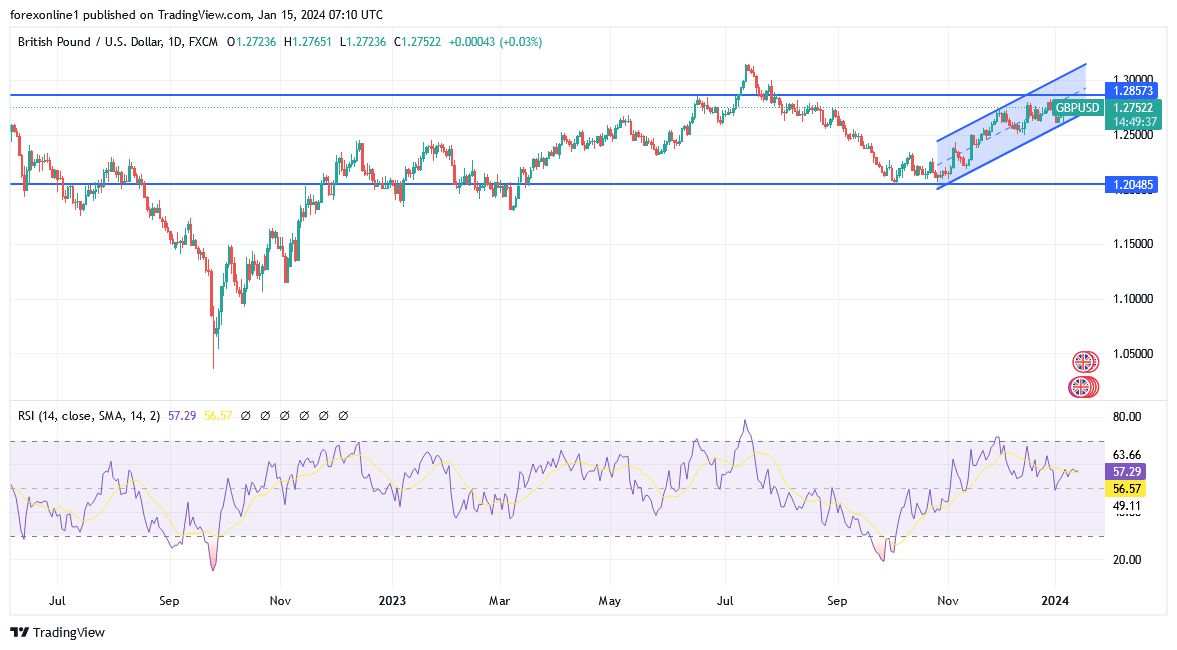Select the 1.20485 support price label
This screenshot has height=650, width=1177.
(1130, 185)
